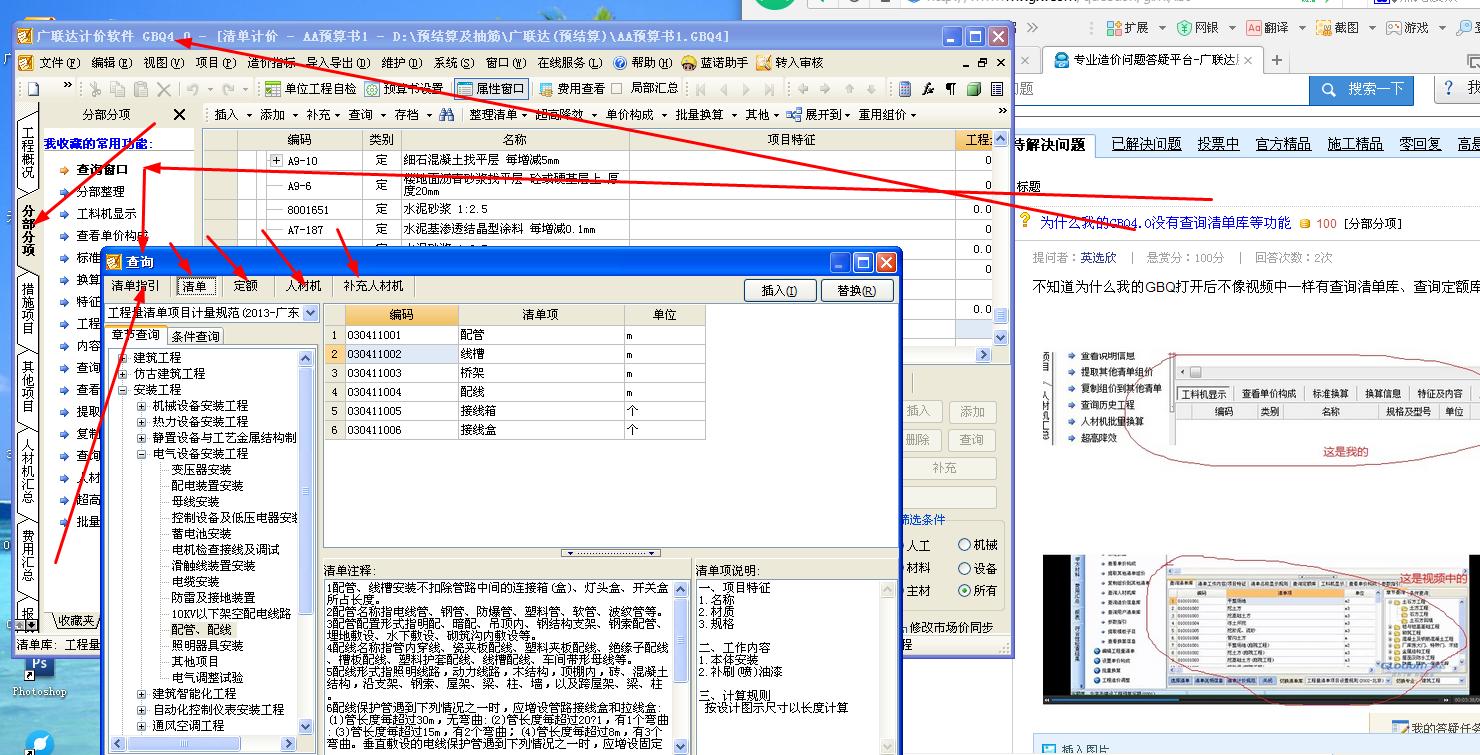This screenshot has height=755, width=1480.
Task: Open the 工程量清单项目计量规范 combo box
Action: pyautogui.click(x=213, y=313)
